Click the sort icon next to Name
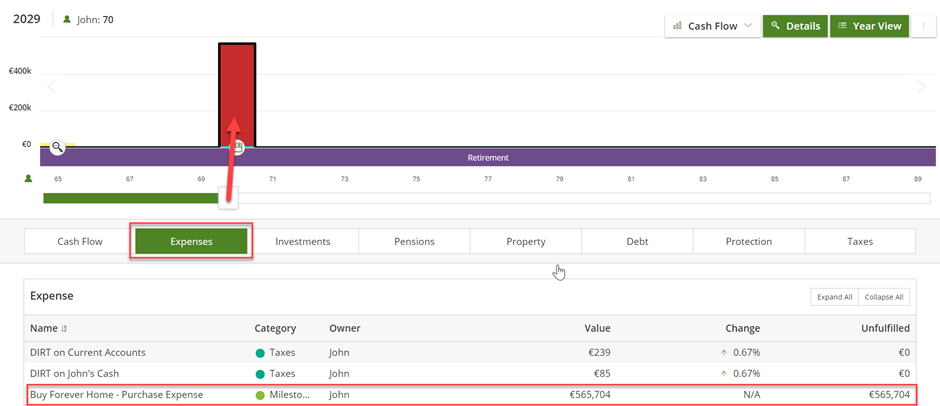The width and height of the screenshot is (940, 406). 66,328
